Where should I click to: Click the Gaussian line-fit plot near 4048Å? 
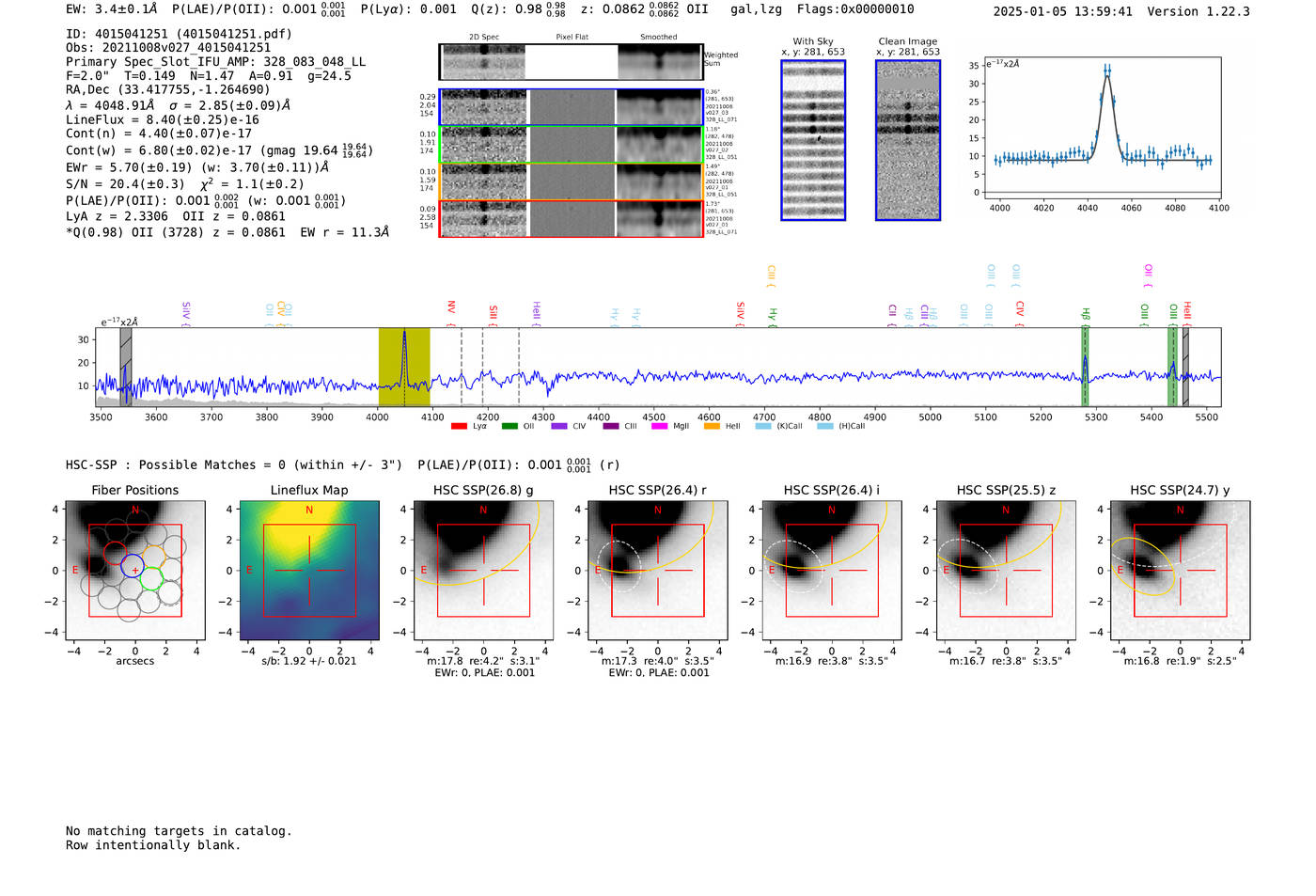[1104, 129]
